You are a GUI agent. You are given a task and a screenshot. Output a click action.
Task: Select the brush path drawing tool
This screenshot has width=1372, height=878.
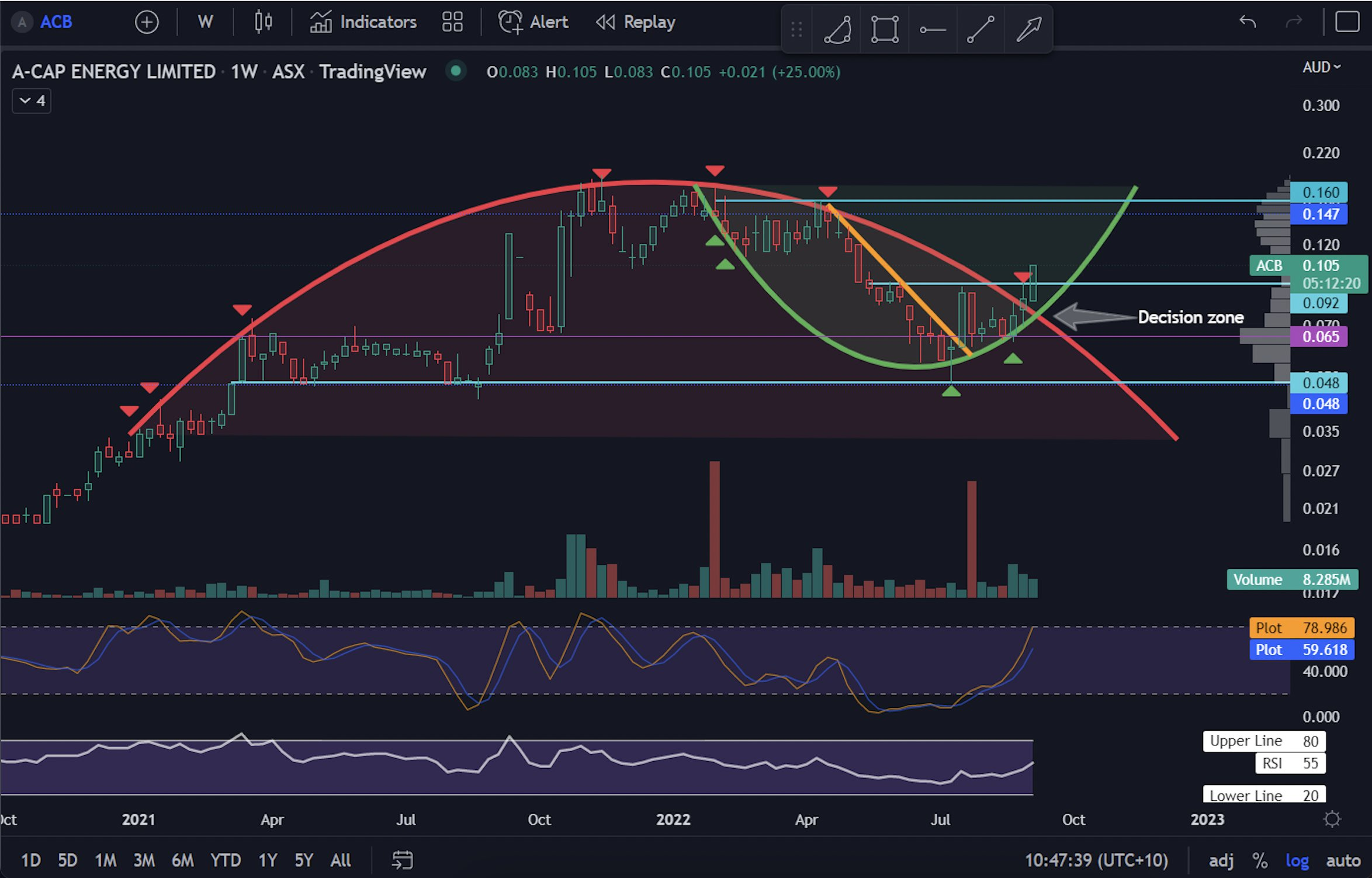[x=837, y=29]
